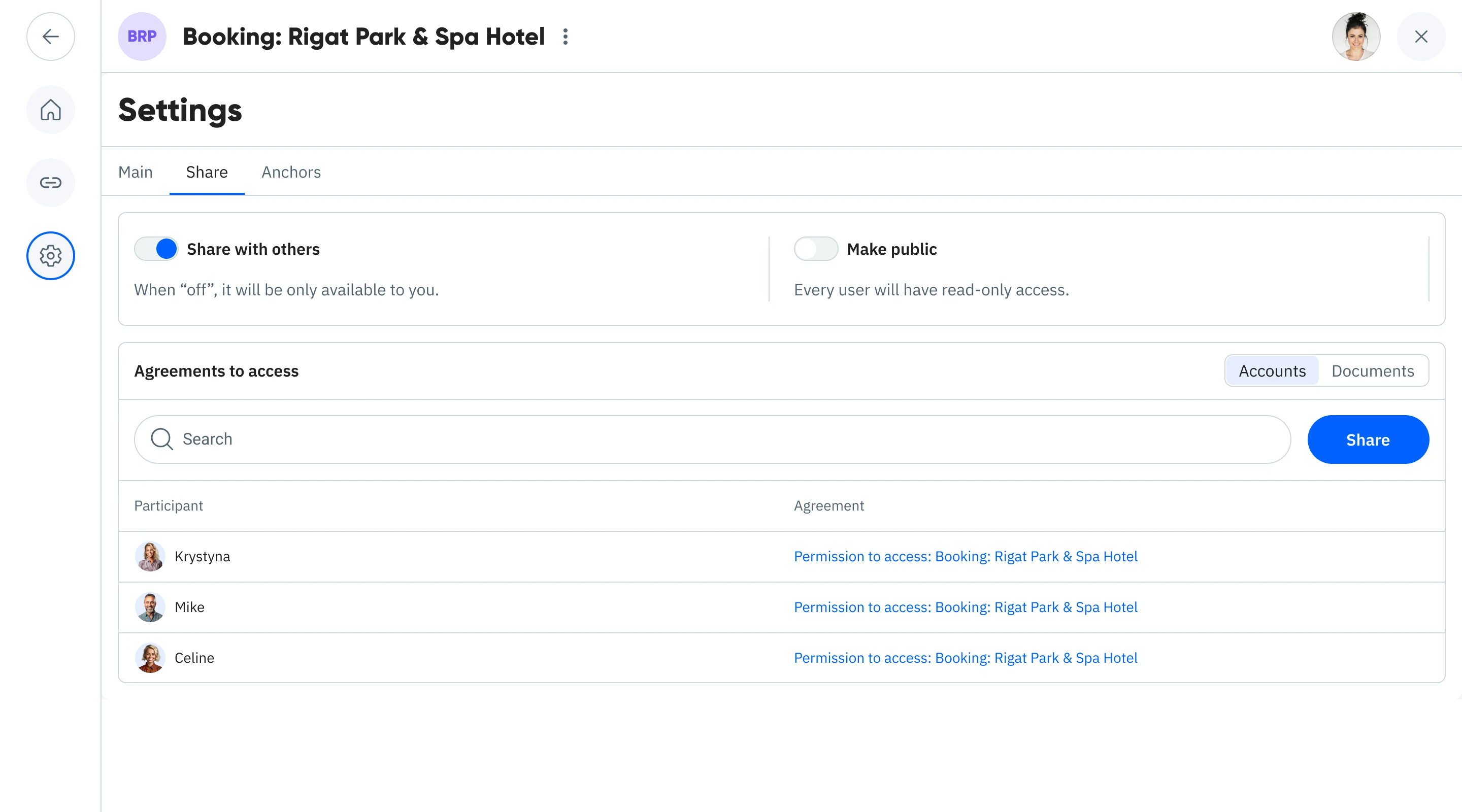Click Mike's avatar thumbnail
The image size is (1462, 812).
[x=150, y=607]
